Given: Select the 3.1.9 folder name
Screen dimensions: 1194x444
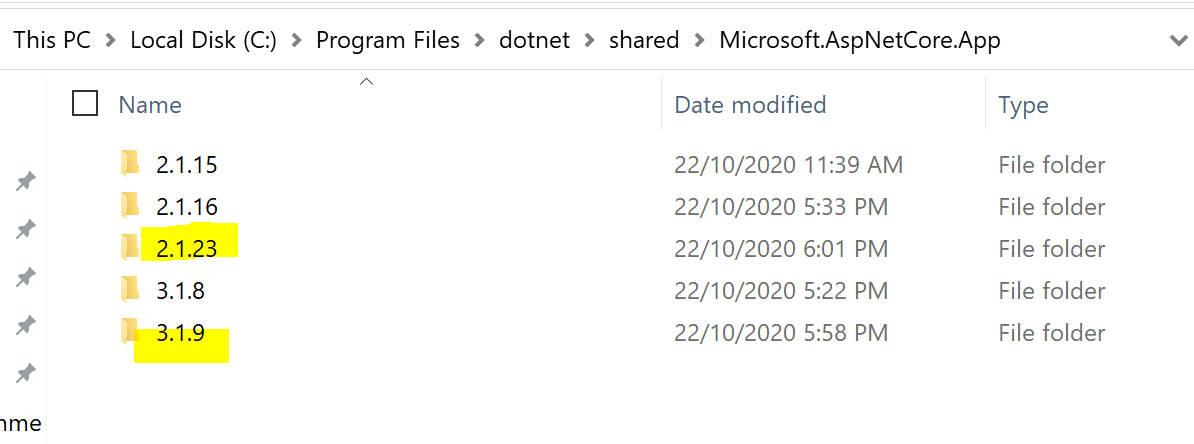Looking at the screenshot, I should pos(180,333).
